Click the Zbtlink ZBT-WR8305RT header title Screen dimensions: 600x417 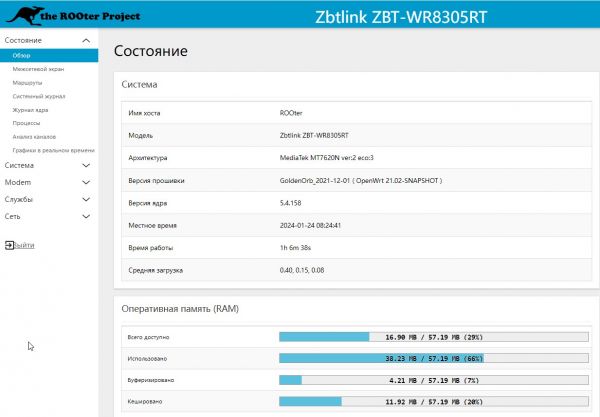point(401,17)
